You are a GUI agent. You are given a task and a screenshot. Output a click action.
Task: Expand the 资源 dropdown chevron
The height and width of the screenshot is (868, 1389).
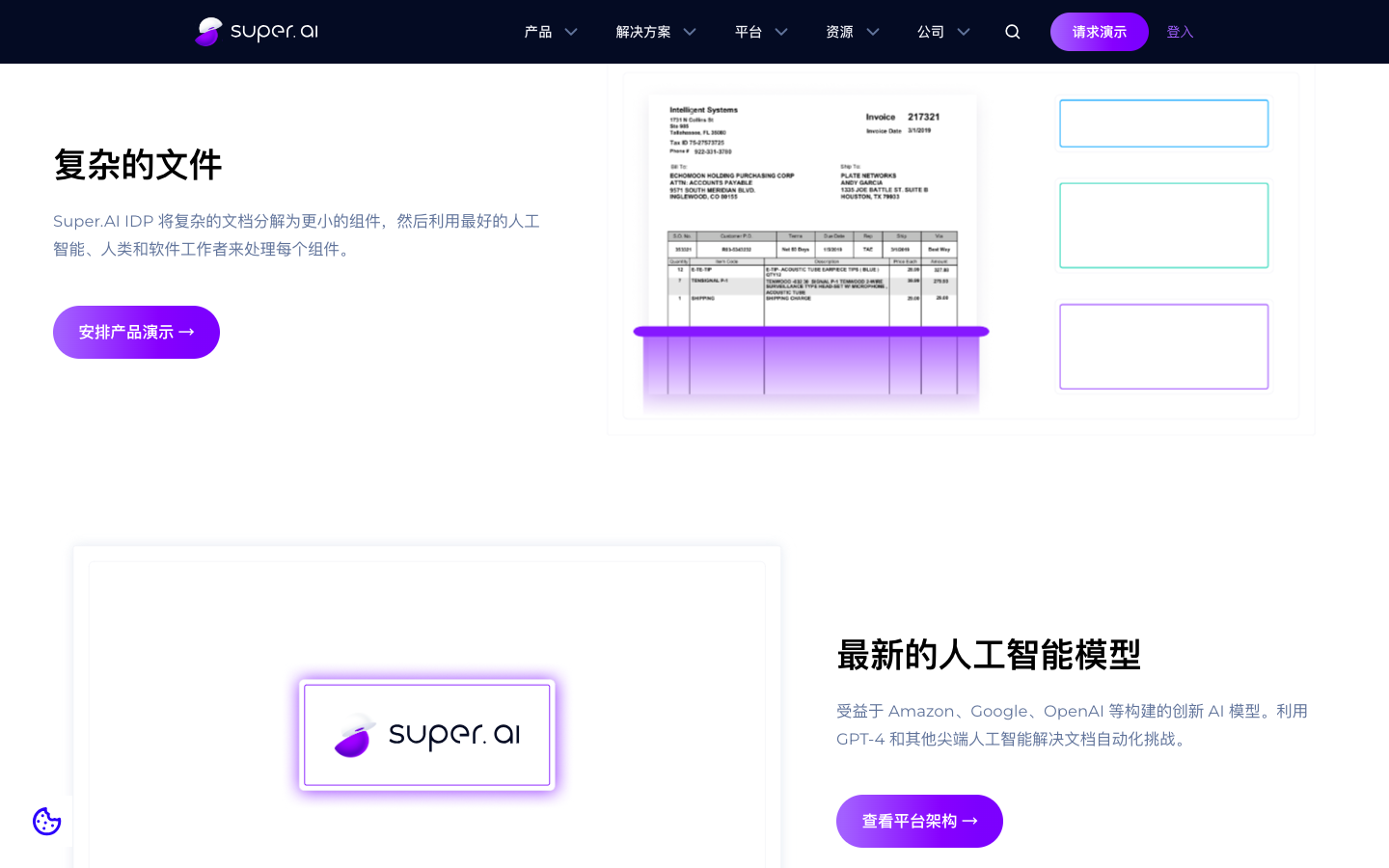coord(873,32)
